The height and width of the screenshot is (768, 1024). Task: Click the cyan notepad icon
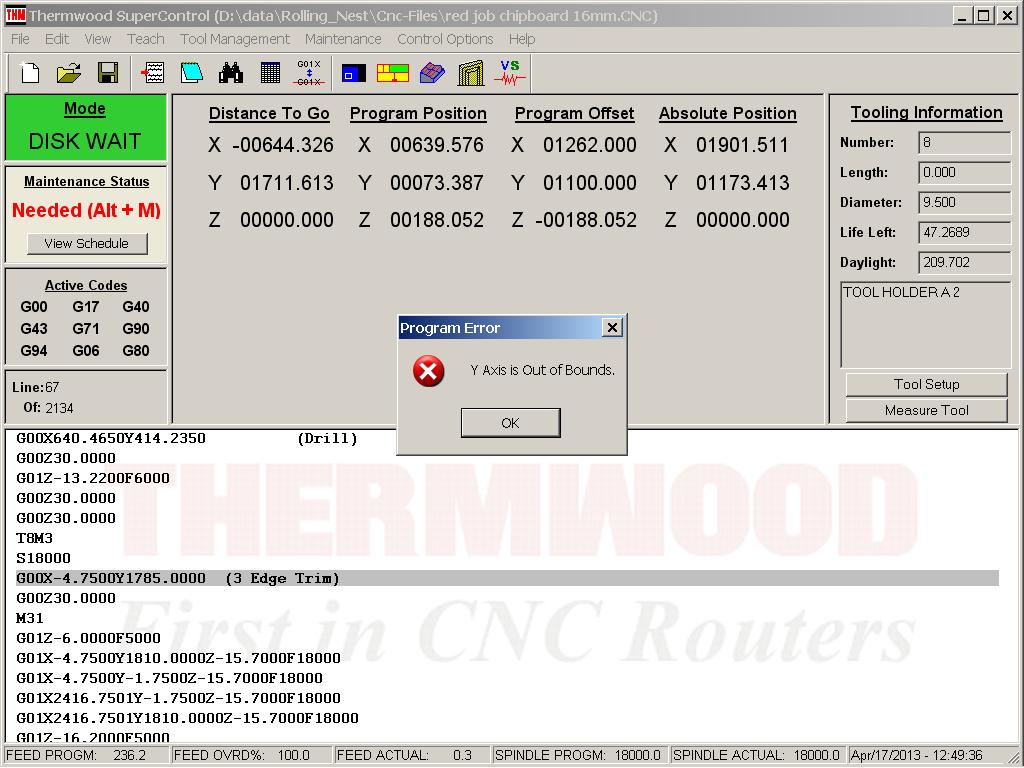pos(192,73)
